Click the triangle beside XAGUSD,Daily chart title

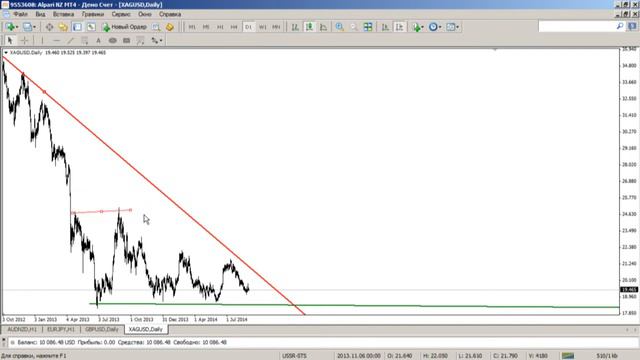pos(6,53)
